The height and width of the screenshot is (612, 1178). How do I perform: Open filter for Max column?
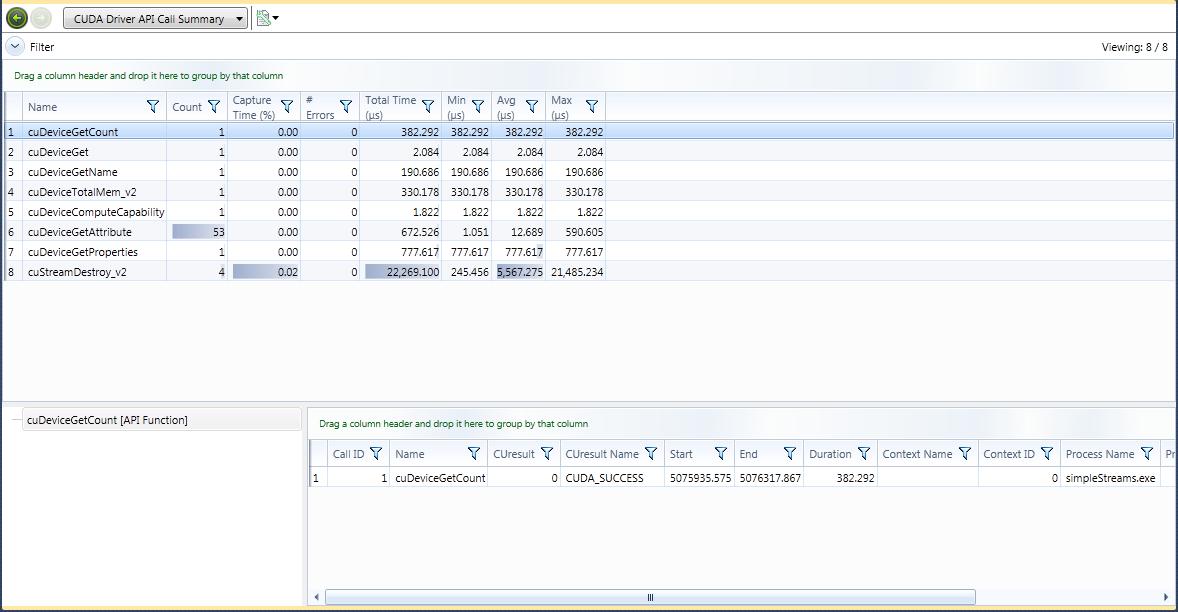[x=592, y=107]
